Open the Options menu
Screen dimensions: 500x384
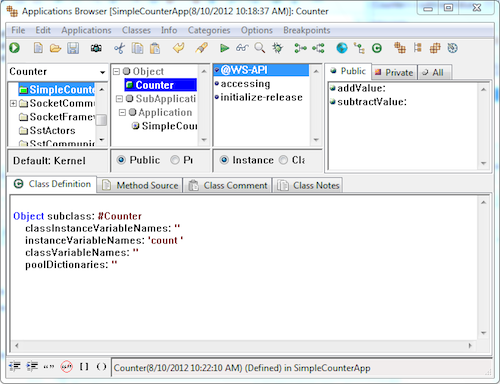click(257, 30)
